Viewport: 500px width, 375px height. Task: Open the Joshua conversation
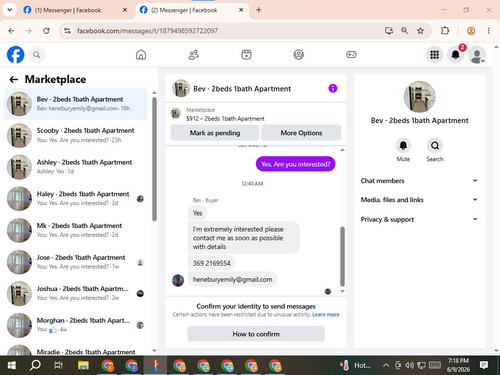[75, 293]
